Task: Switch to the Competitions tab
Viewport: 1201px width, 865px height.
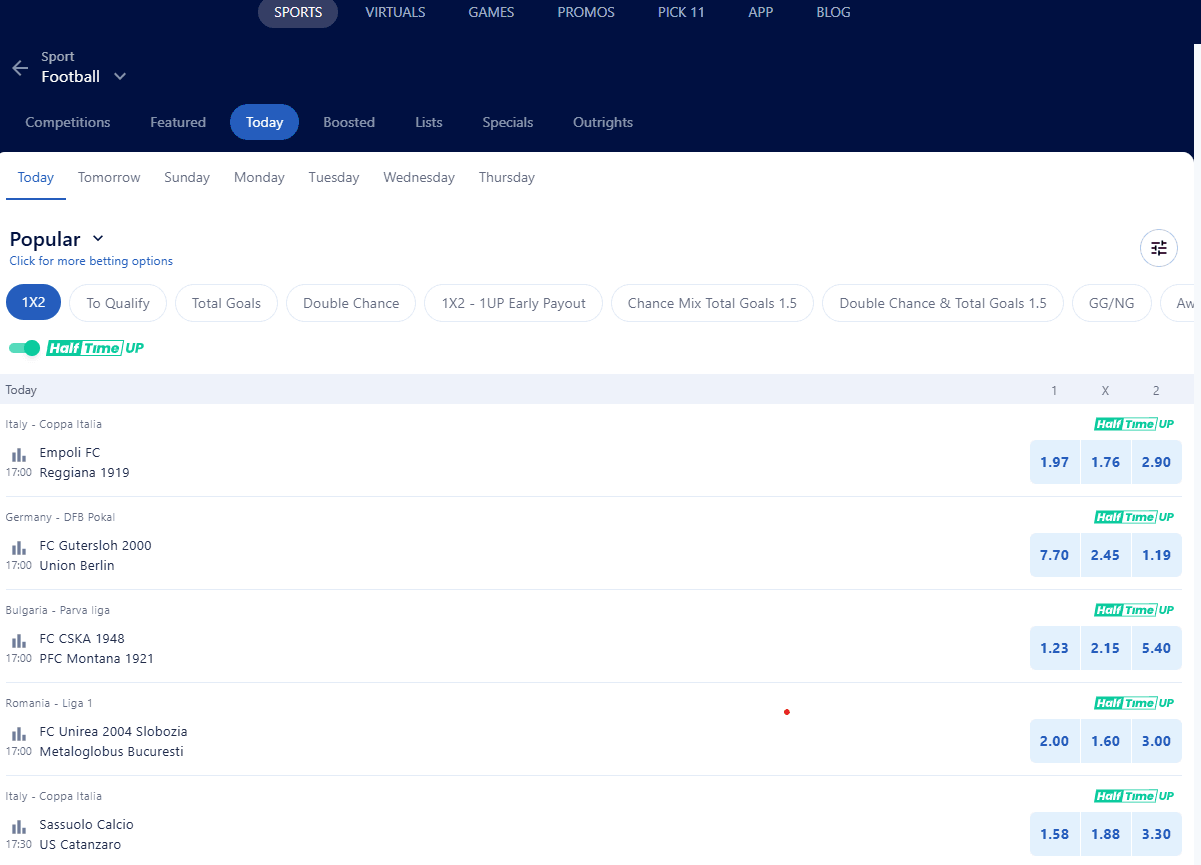Action: pos(68,122)
